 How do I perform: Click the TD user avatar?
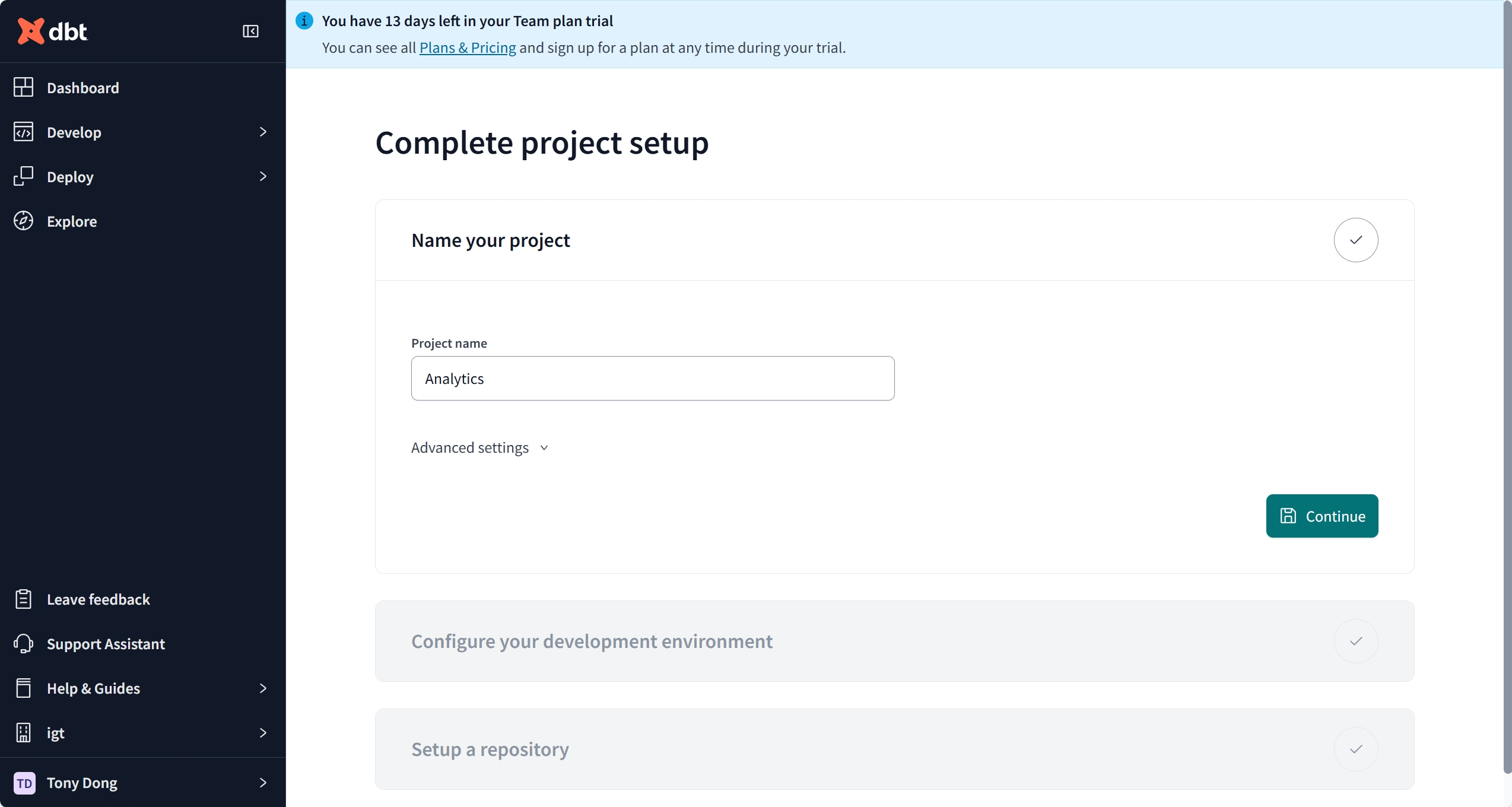click(24, 783)
